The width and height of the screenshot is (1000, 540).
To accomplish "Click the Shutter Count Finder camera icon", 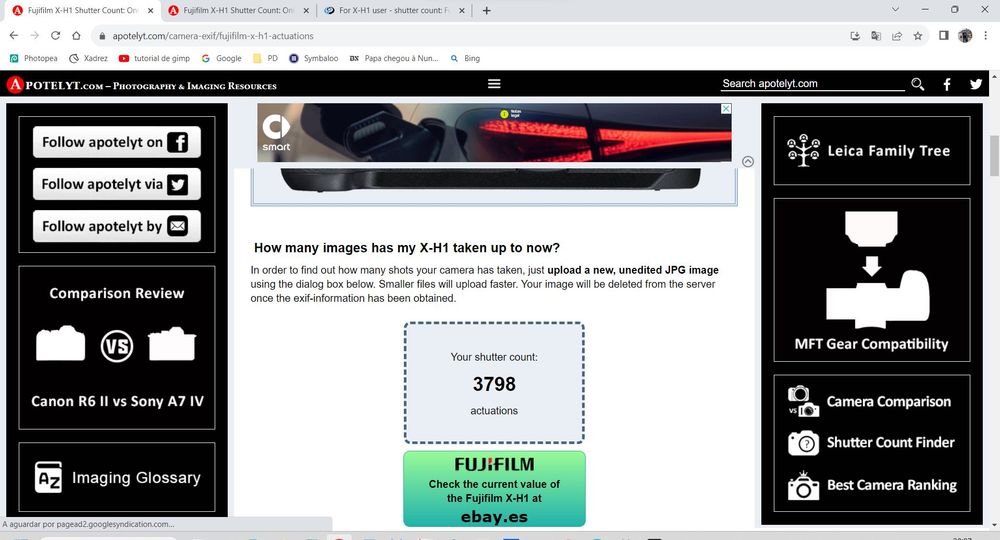I will click(x=804, y=442).
